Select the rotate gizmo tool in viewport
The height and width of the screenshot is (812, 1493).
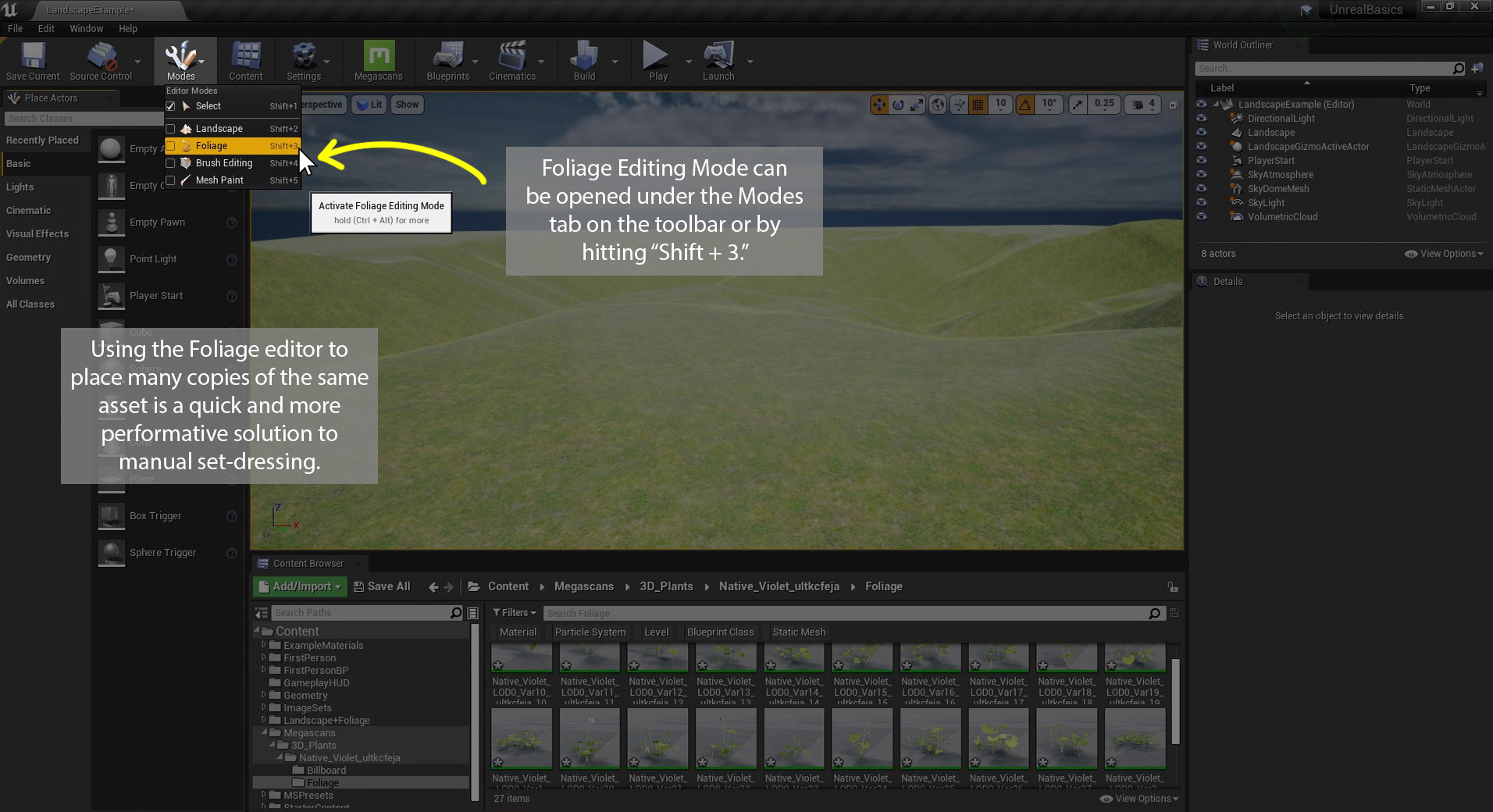point(898,105)
